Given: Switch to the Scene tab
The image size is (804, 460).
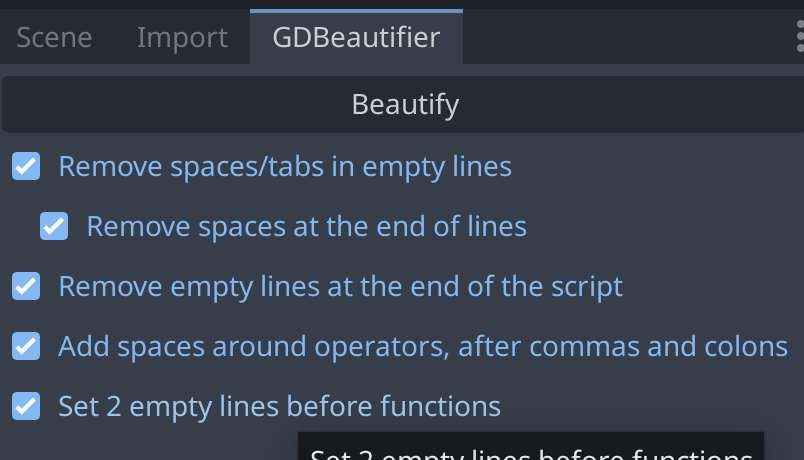Looking at the screenshot, I should click(x=54, y=37).
